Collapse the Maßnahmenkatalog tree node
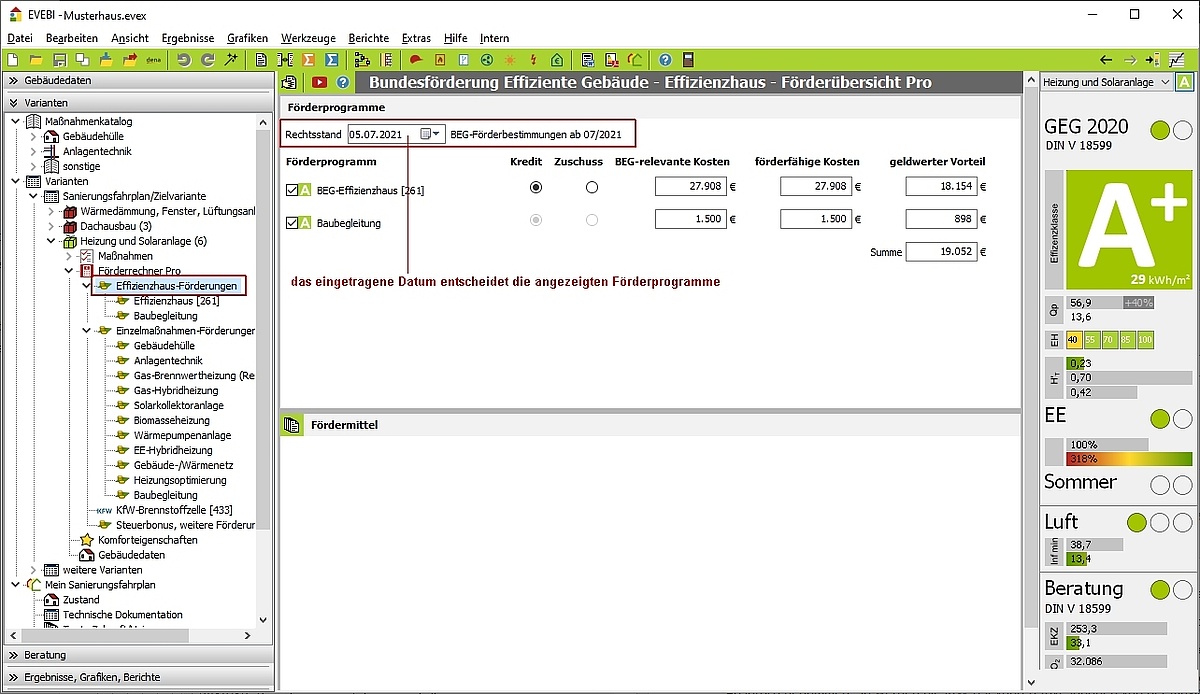 (x=15, y=122)
